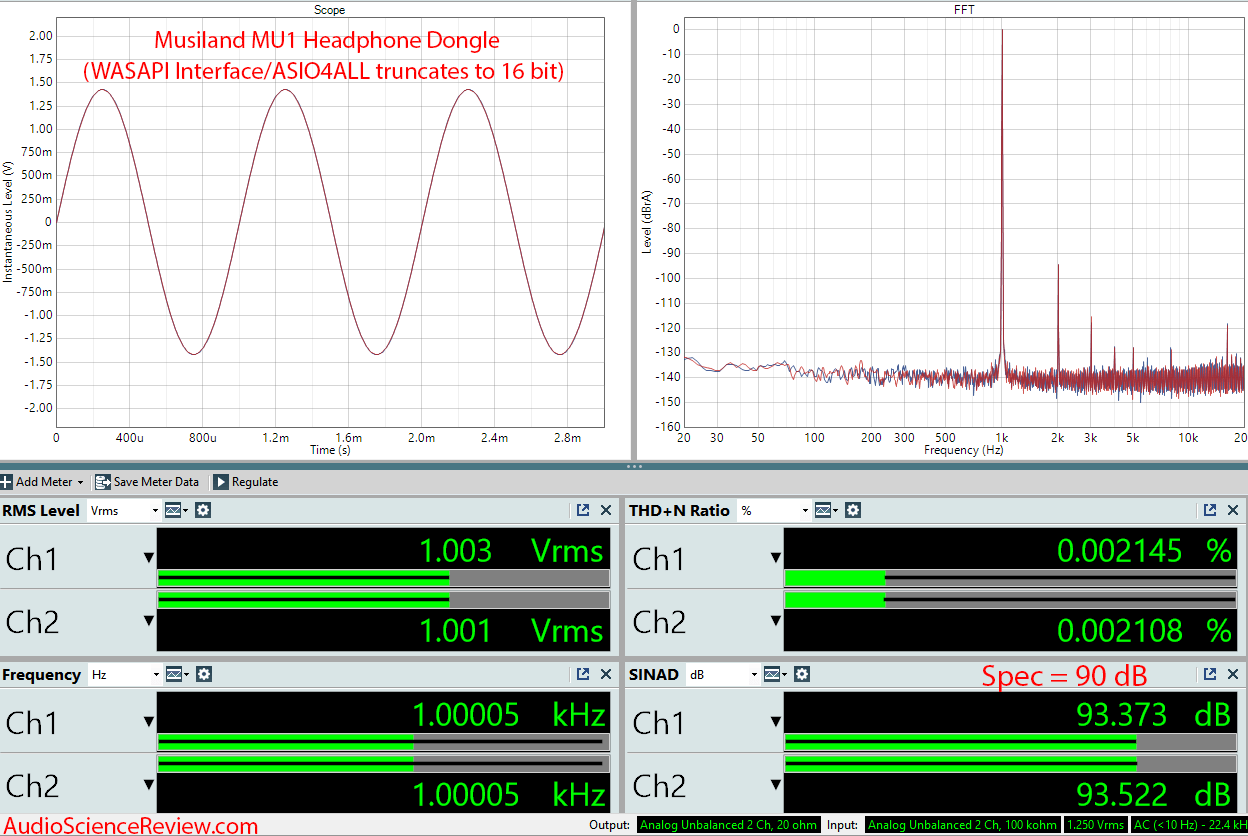Close the Frequency meter
Viewport: 1248px width, 836px height.
pyautogui.click(x=606, y=674)
